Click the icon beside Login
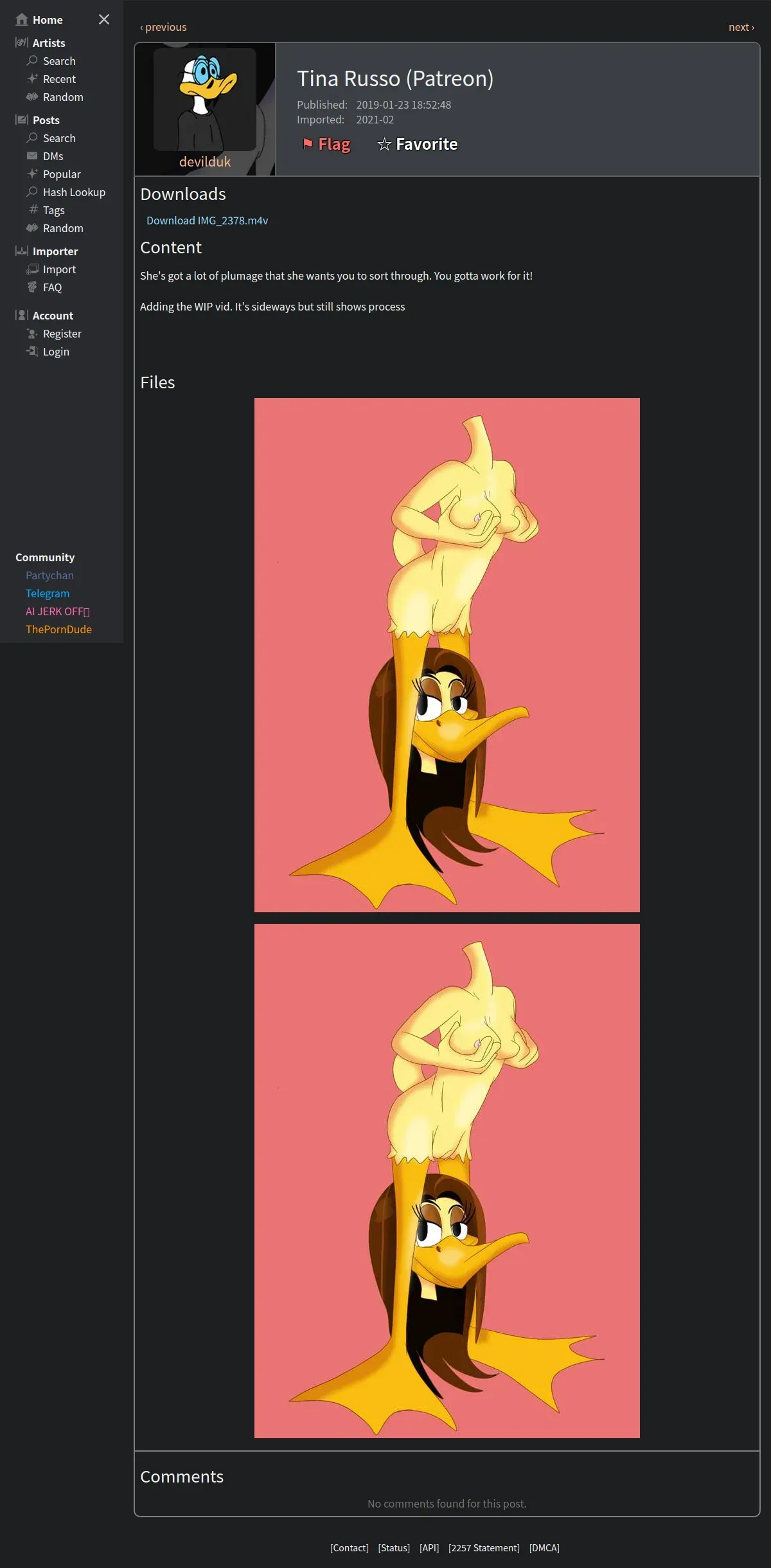 point(32,351)
